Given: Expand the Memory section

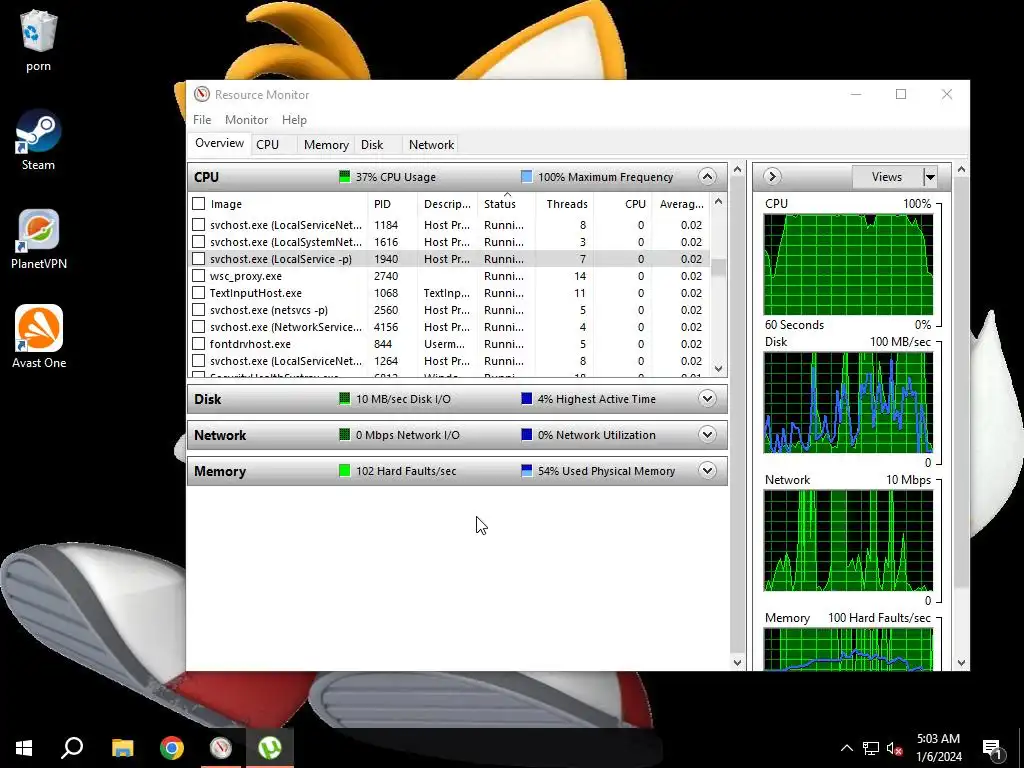Looking at the screenshot, I should 707,471.
